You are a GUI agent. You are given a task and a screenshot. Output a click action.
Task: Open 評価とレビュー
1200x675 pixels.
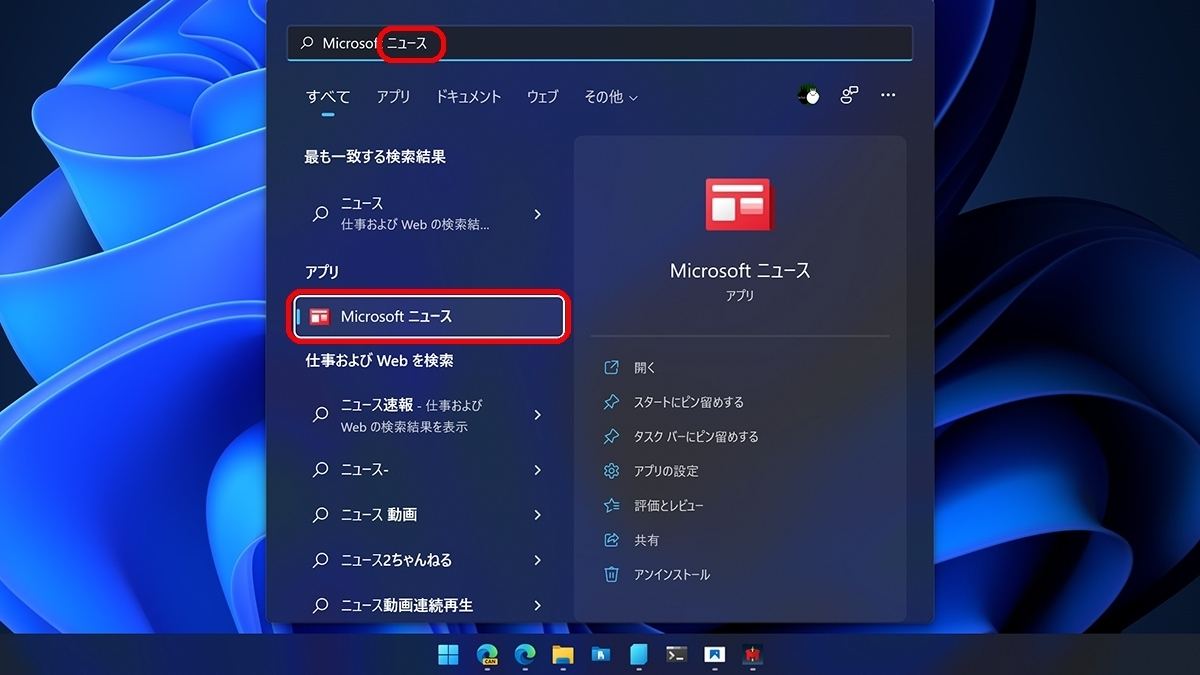click(669, 506)
